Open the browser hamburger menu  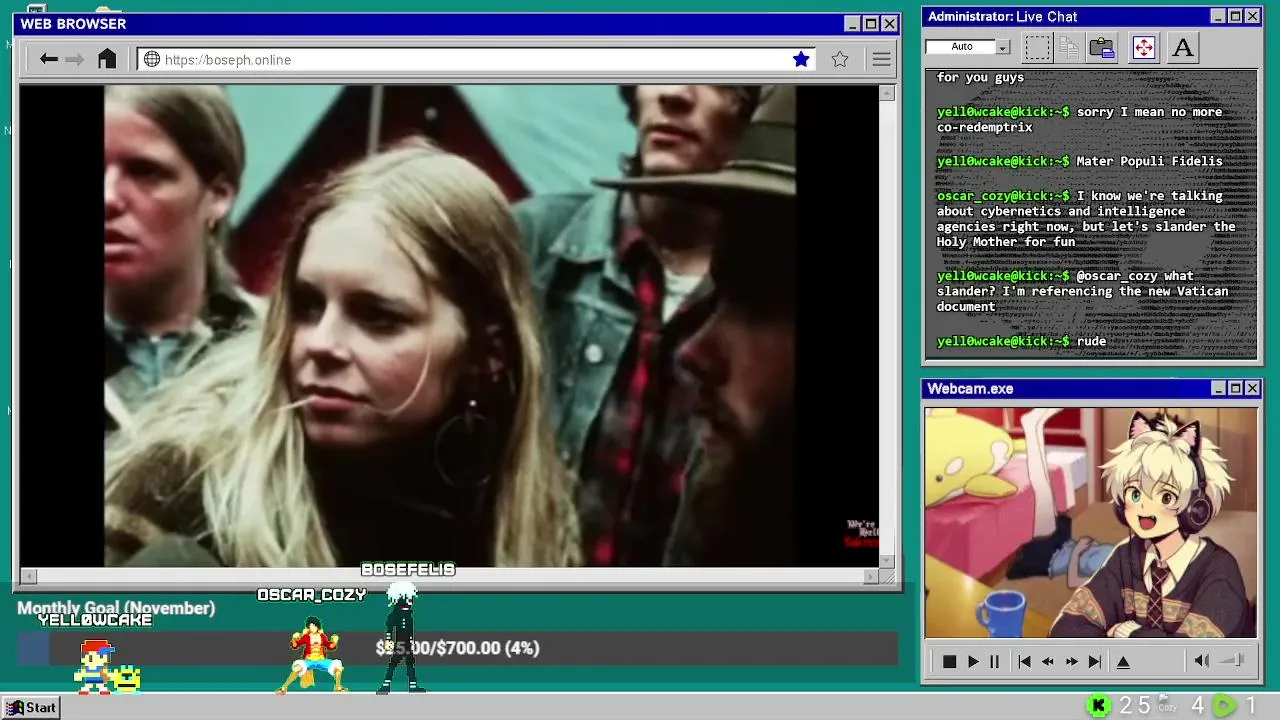point(881,60)
